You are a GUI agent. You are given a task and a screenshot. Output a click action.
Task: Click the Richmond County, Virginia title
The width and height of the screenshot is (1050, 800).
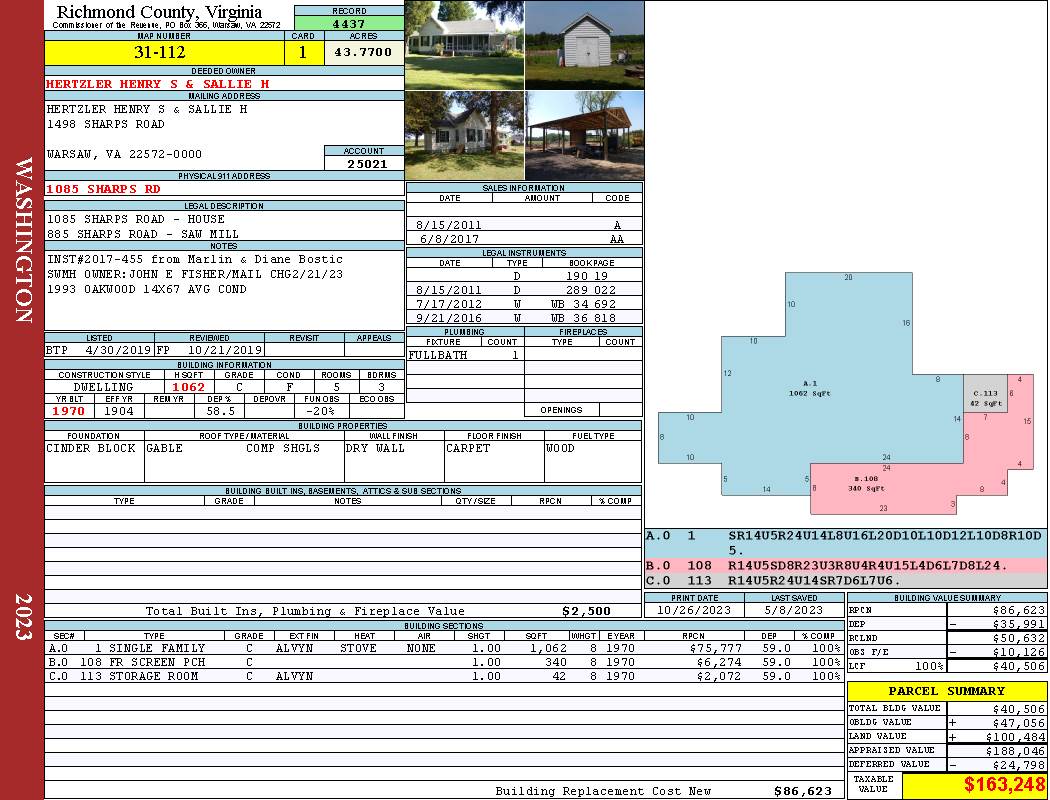(159, 11)
